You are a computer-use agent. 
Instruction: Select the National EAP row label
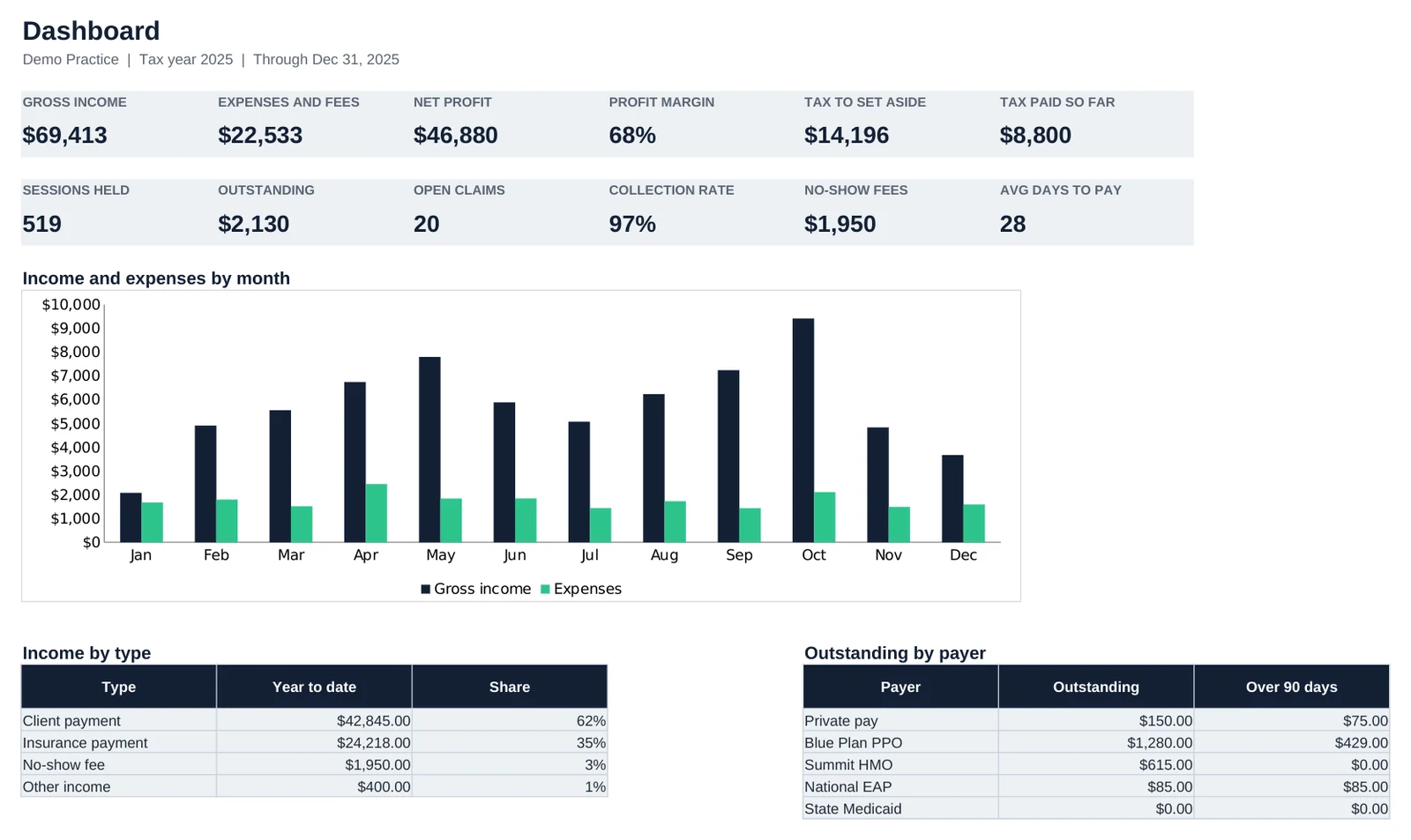click(x=847, y=787)
